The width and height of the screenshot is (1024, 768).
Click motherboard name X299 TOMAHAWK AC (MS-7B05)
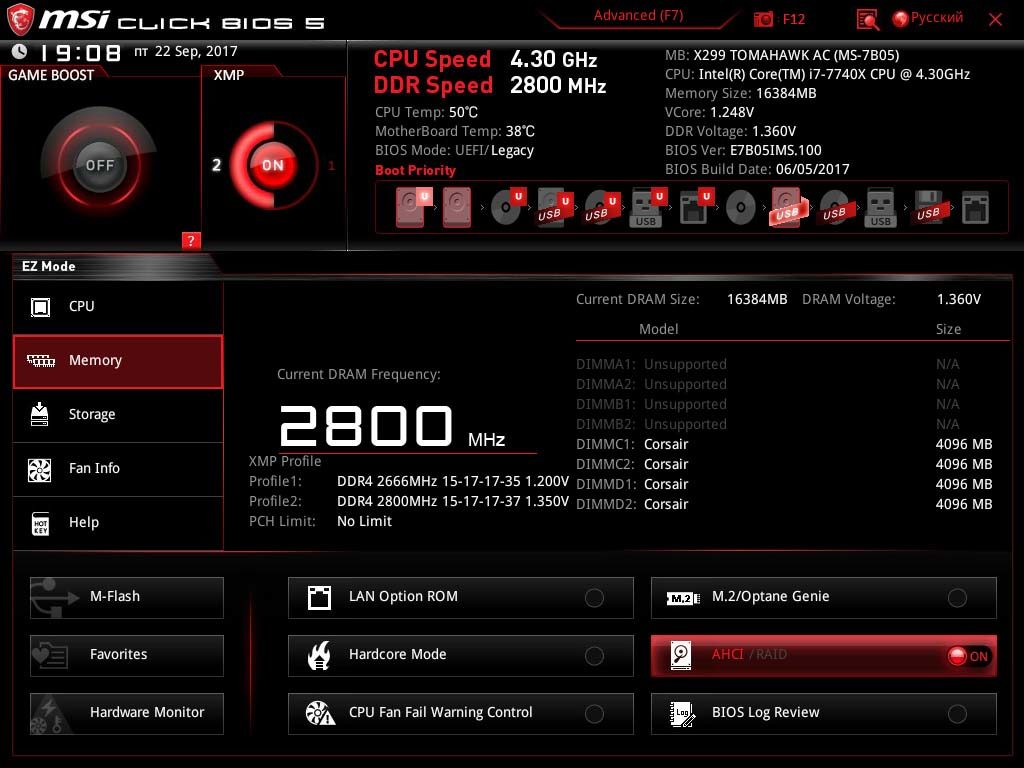(x=796, y=56)
